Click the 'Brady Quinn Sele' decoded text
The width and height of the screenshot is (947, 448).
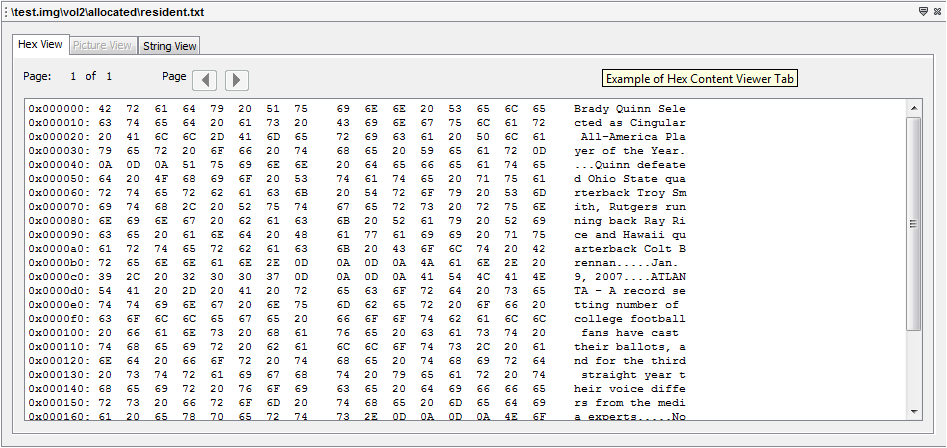629,108
